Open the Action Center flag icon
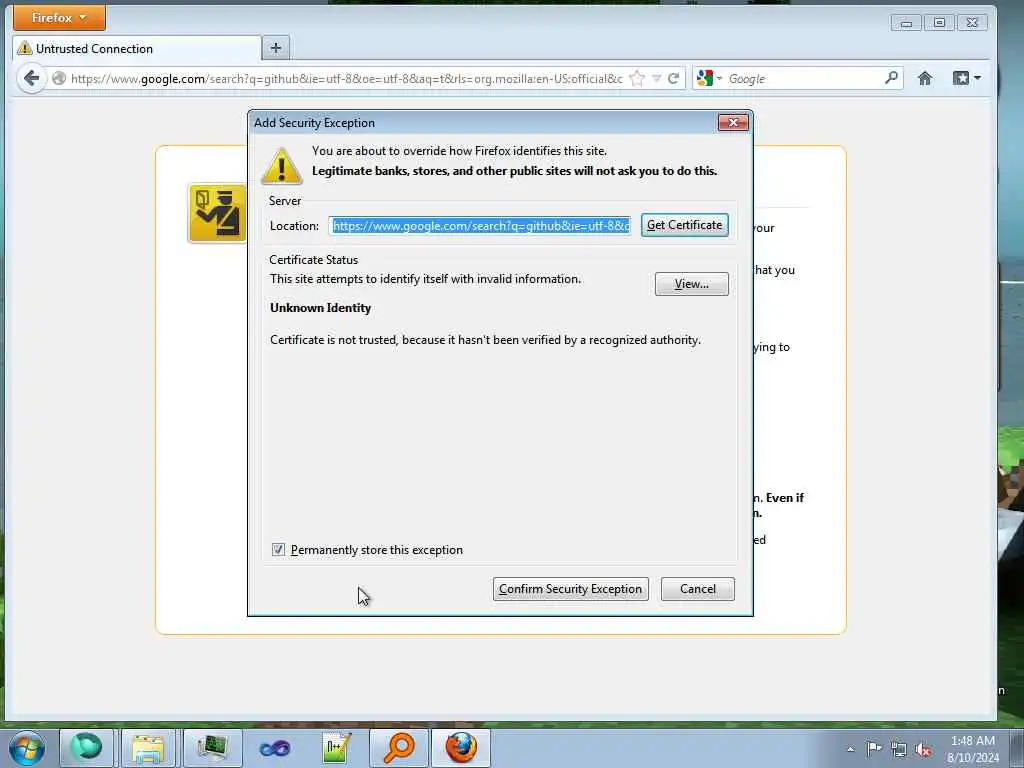The height and width of the screenshot is (768, 1024). (x=874, y=748)
